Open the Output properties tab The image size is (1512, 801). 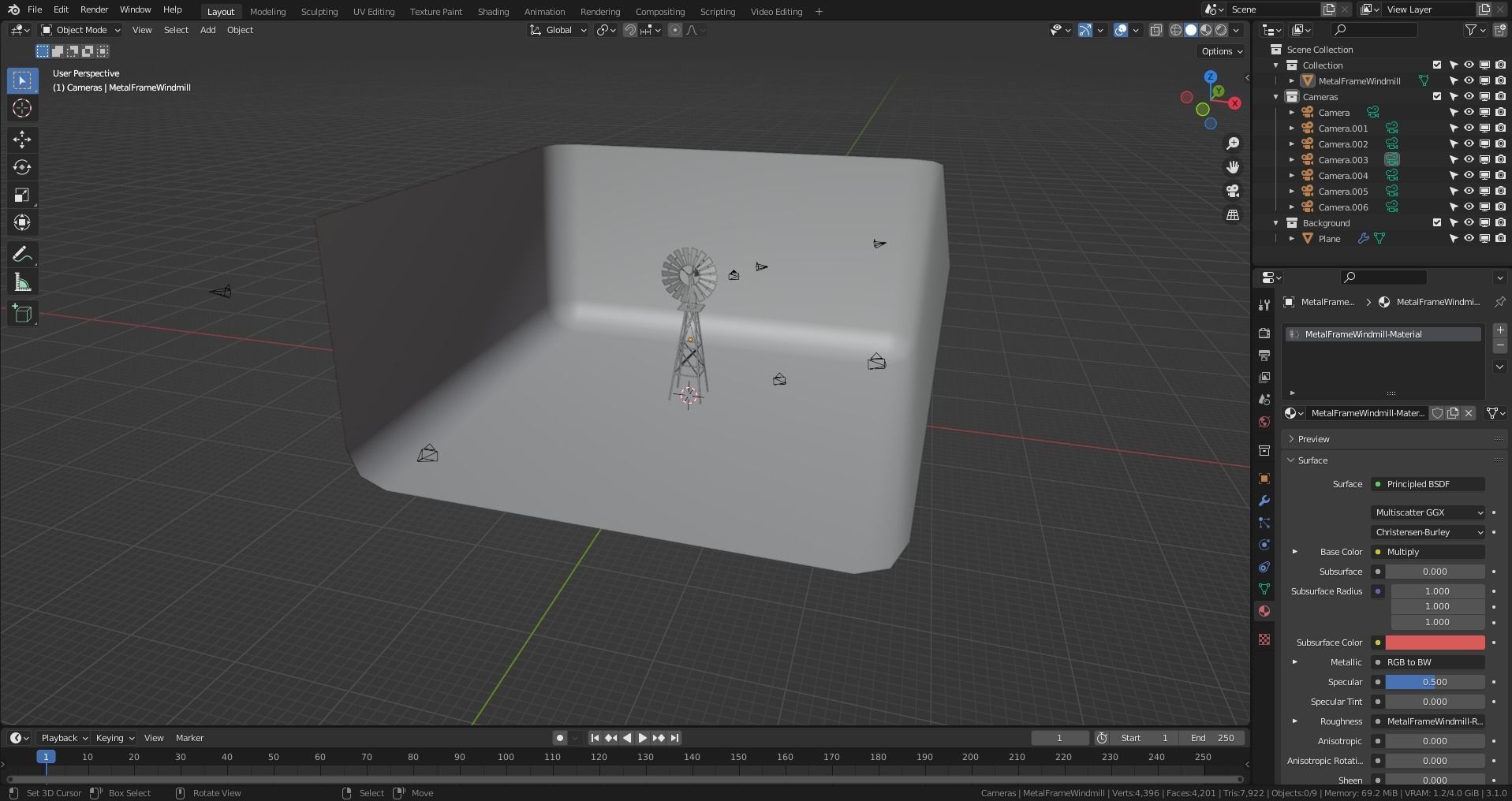1264,356
